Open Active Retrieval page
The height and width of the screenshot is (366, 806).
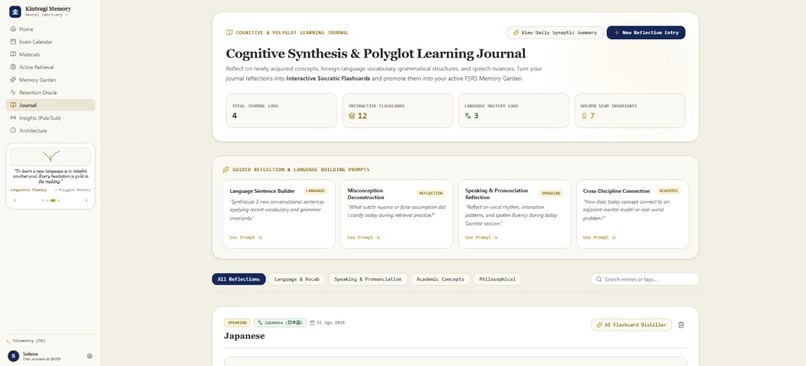click(50, 67)
